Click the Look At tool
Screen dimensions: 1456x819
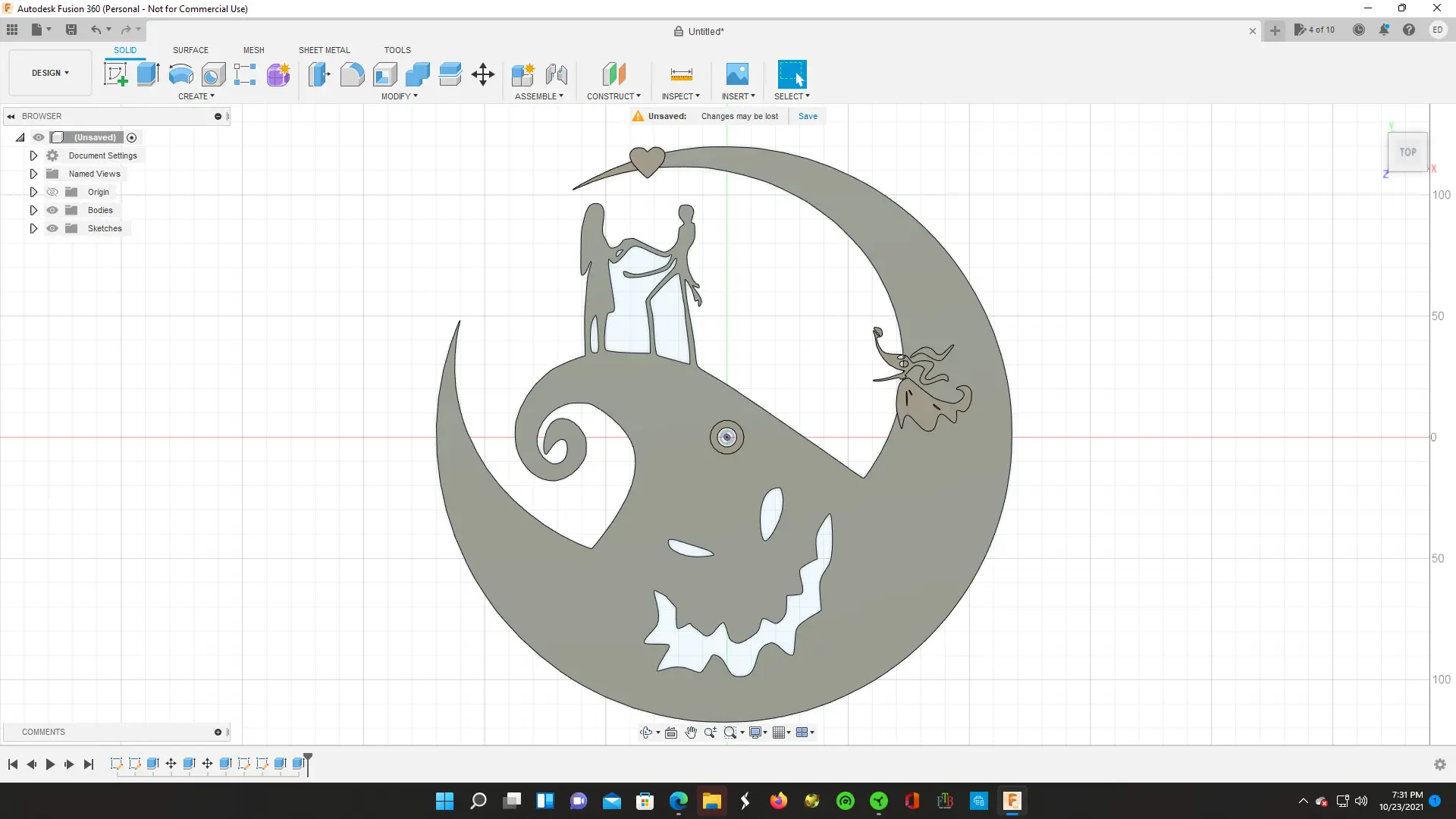pos(671,733)
